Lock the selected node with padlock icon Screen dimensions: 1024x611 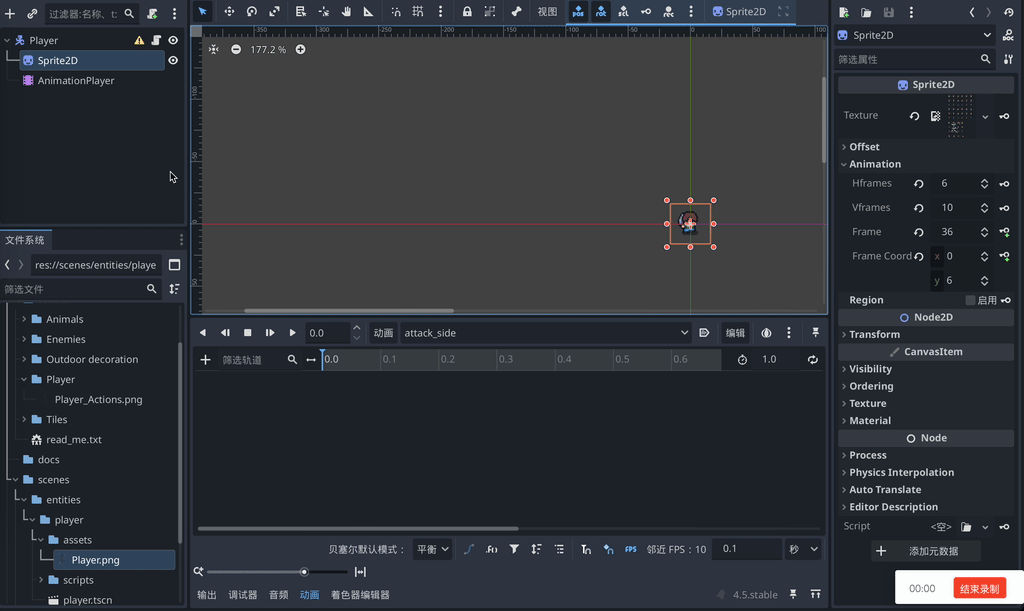coord(467,12)
